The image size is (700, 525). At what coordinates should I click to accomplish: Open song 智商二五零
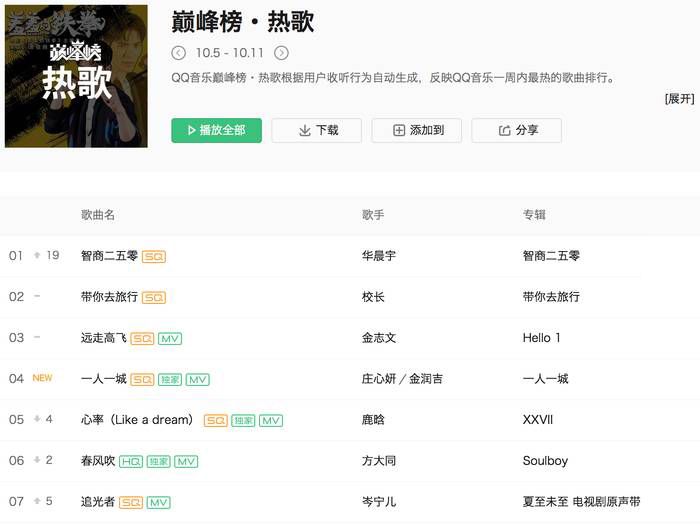pos(109,256)
